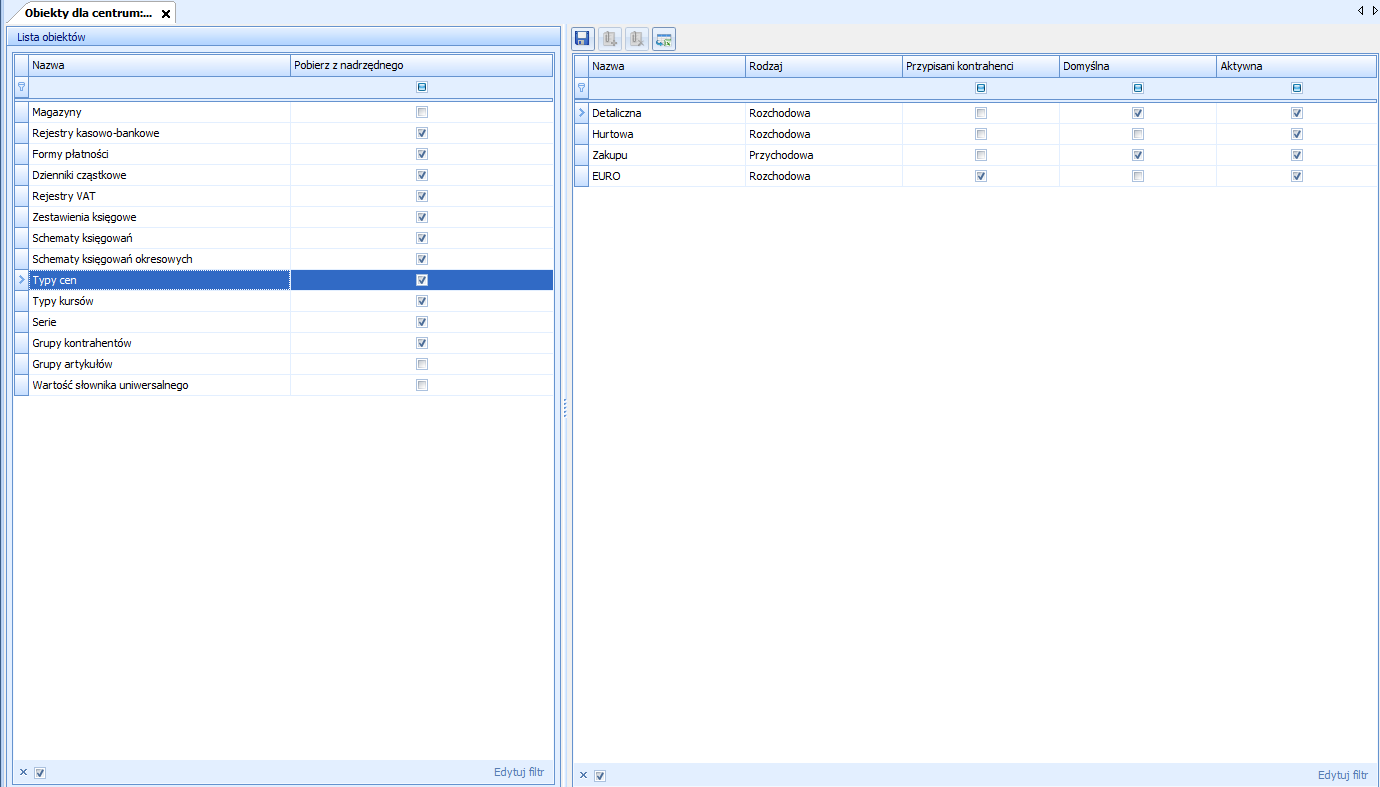Select the Detaliczna price type row
The height and width of the screenshot is (787, 1380).
(975, 113)
